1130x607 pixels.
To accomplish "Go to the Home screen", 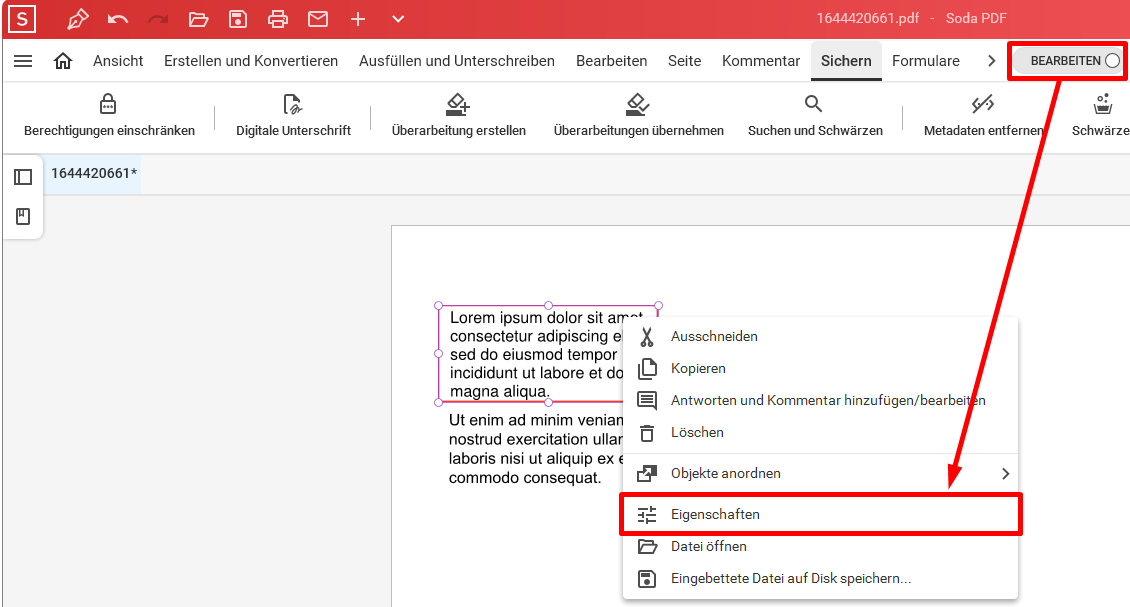I will [x=63, y=61].
